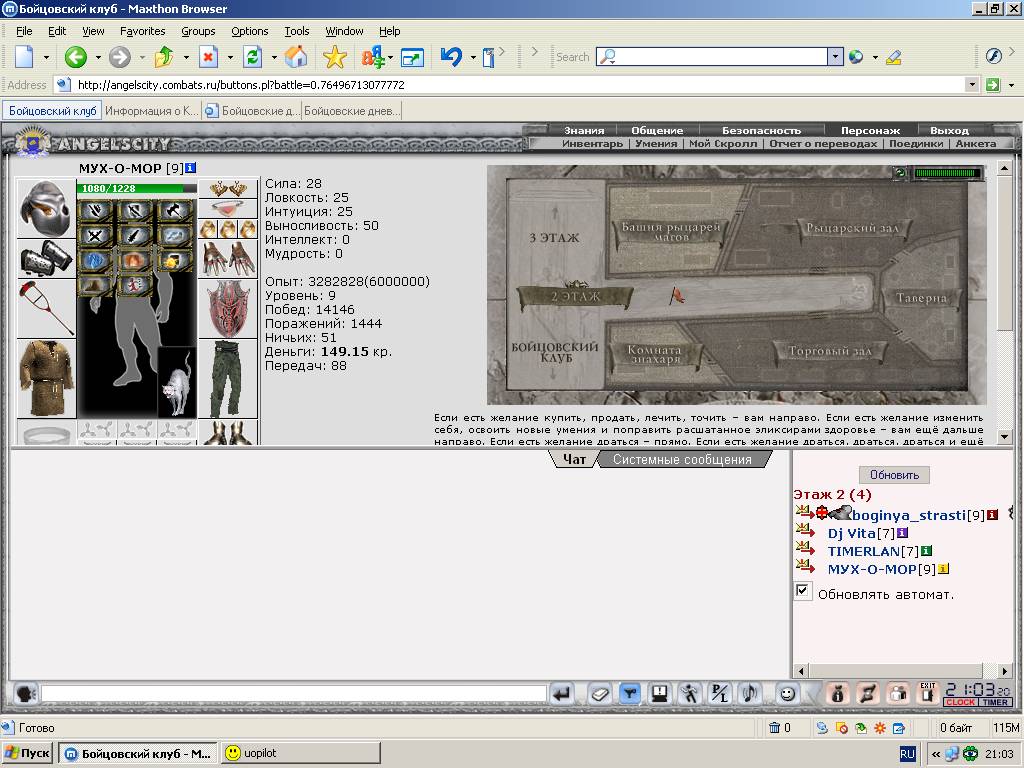Click the chat send enter-arrow icon
Image resolution: width=1024 pixels, height=768 pixels.
pyautogui.click(x=562, y=694)
